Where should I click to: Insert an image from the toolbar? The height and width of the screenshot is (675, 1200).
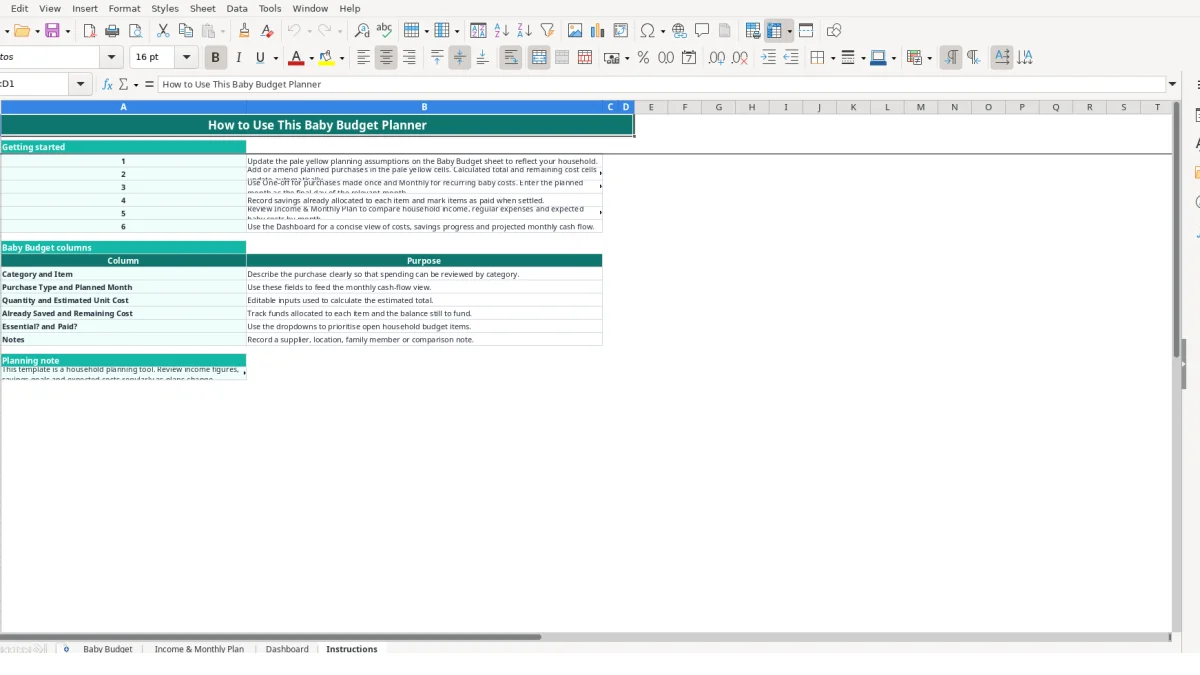[575, 31]
